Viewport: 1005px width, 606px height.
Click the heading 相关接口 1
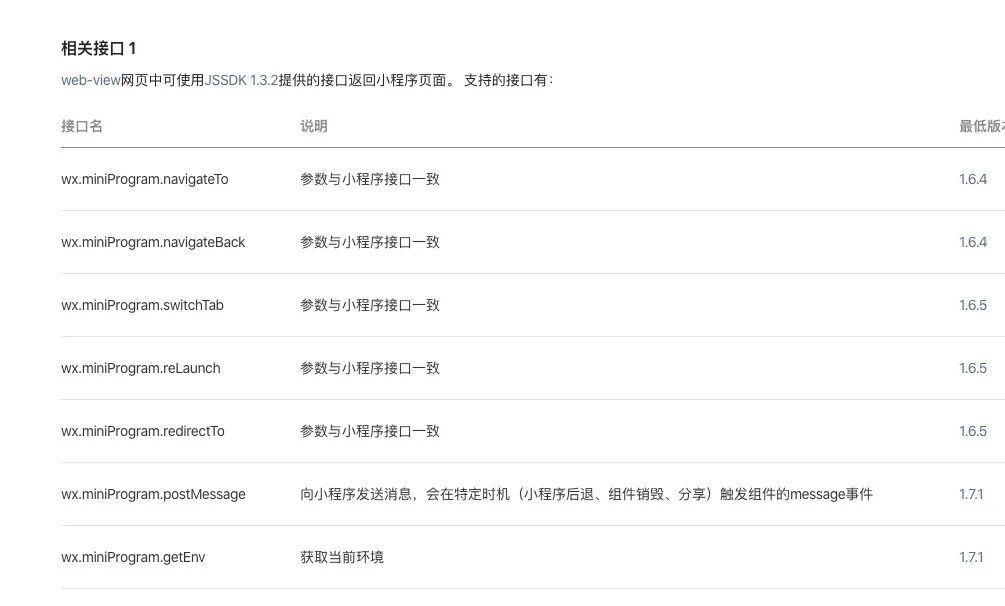(x=99, y=49)
